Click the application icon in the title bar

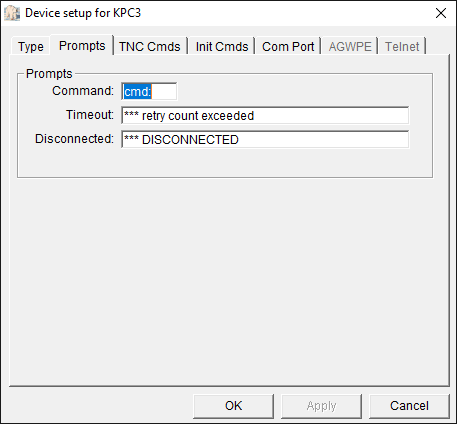12,13
